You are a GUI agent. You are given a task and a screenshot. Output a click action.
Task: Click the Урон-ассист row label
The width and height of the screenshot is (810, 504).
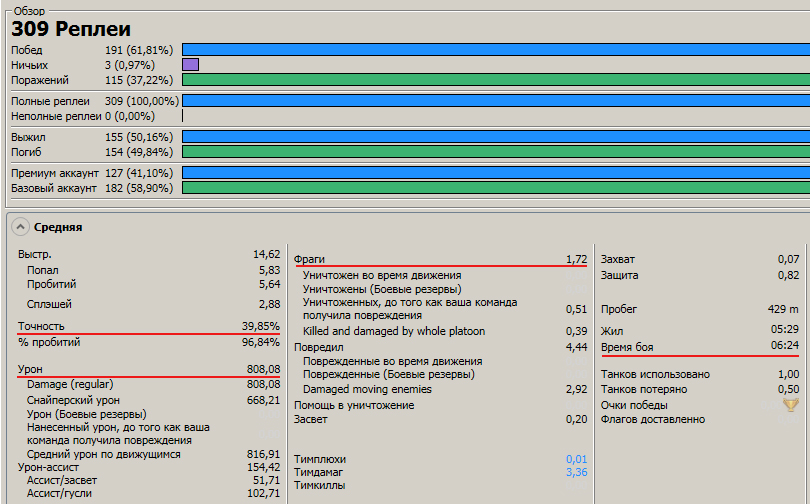pyautogui.click(x=48, y=467)
